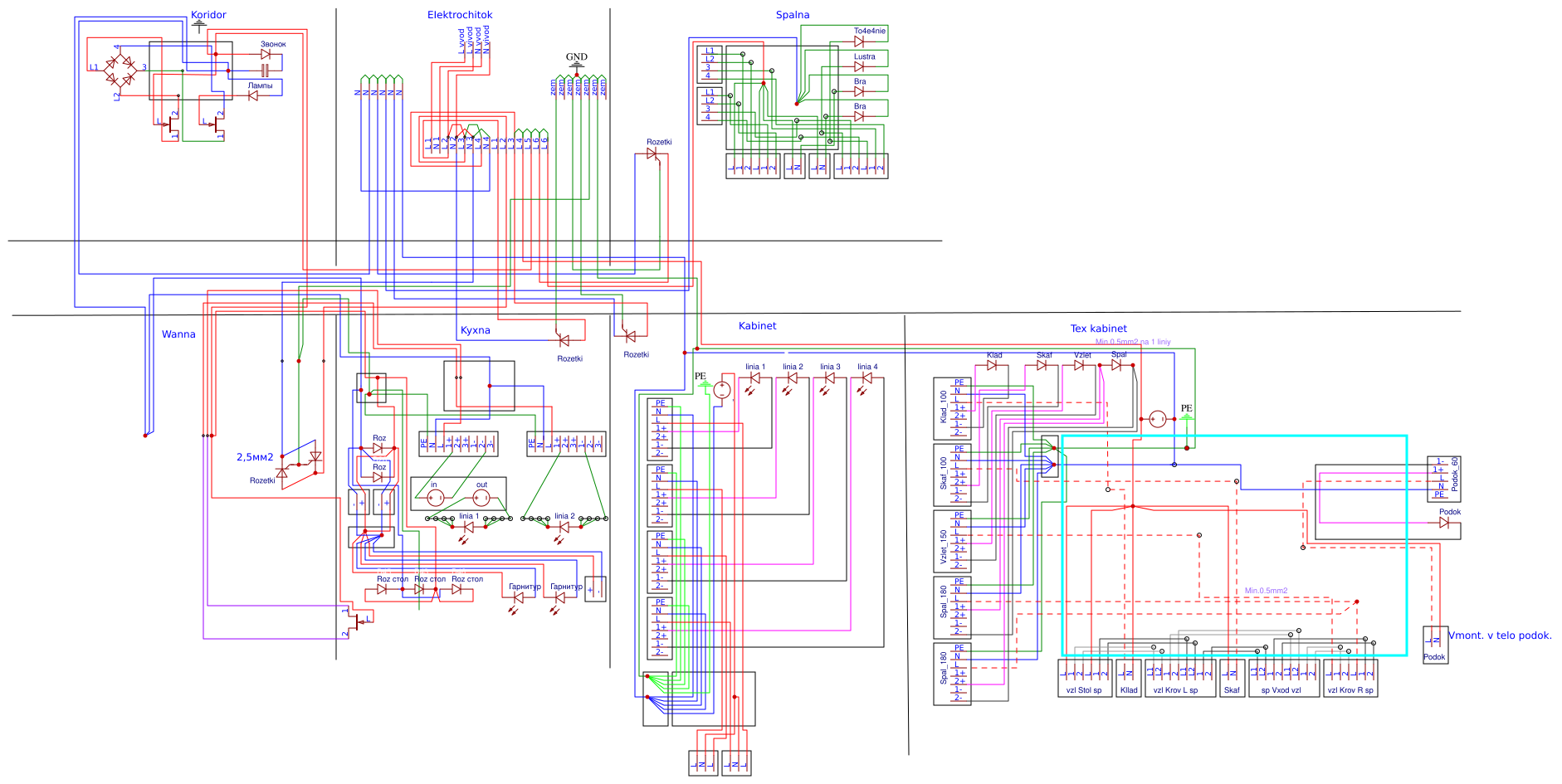This screenshot has width=1562, height=784.
Task: Click the Elektrochitok section label
Action: pos(460,15)
